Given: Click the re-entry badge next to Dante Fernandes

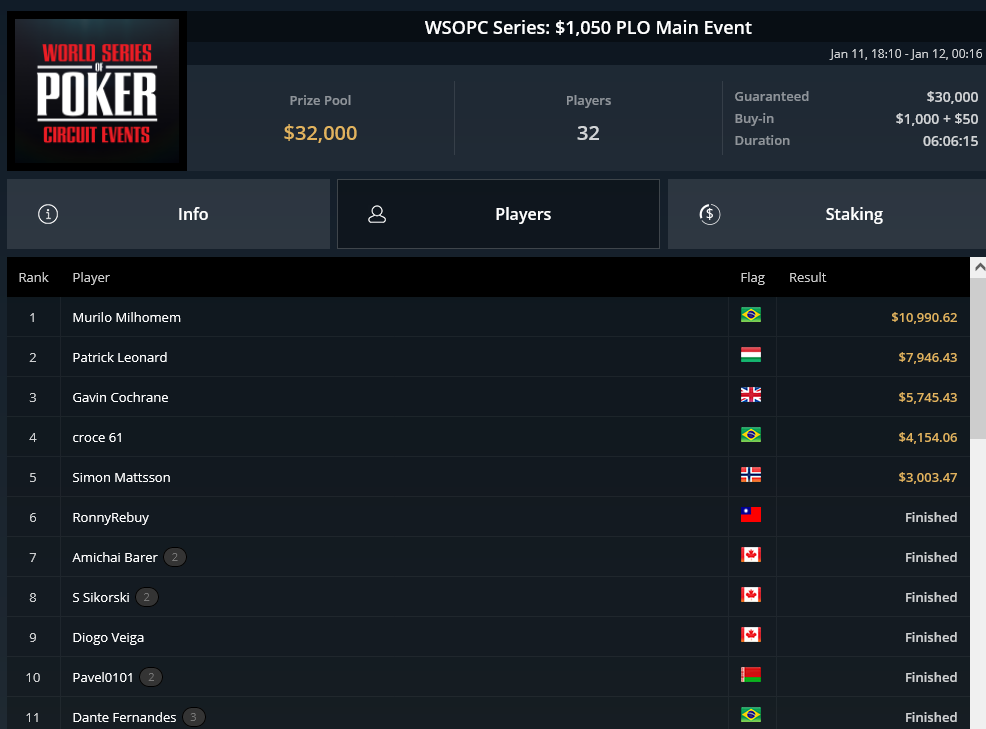Looking at the screenshot, I should pyautogui.click(x=193, y=717).
